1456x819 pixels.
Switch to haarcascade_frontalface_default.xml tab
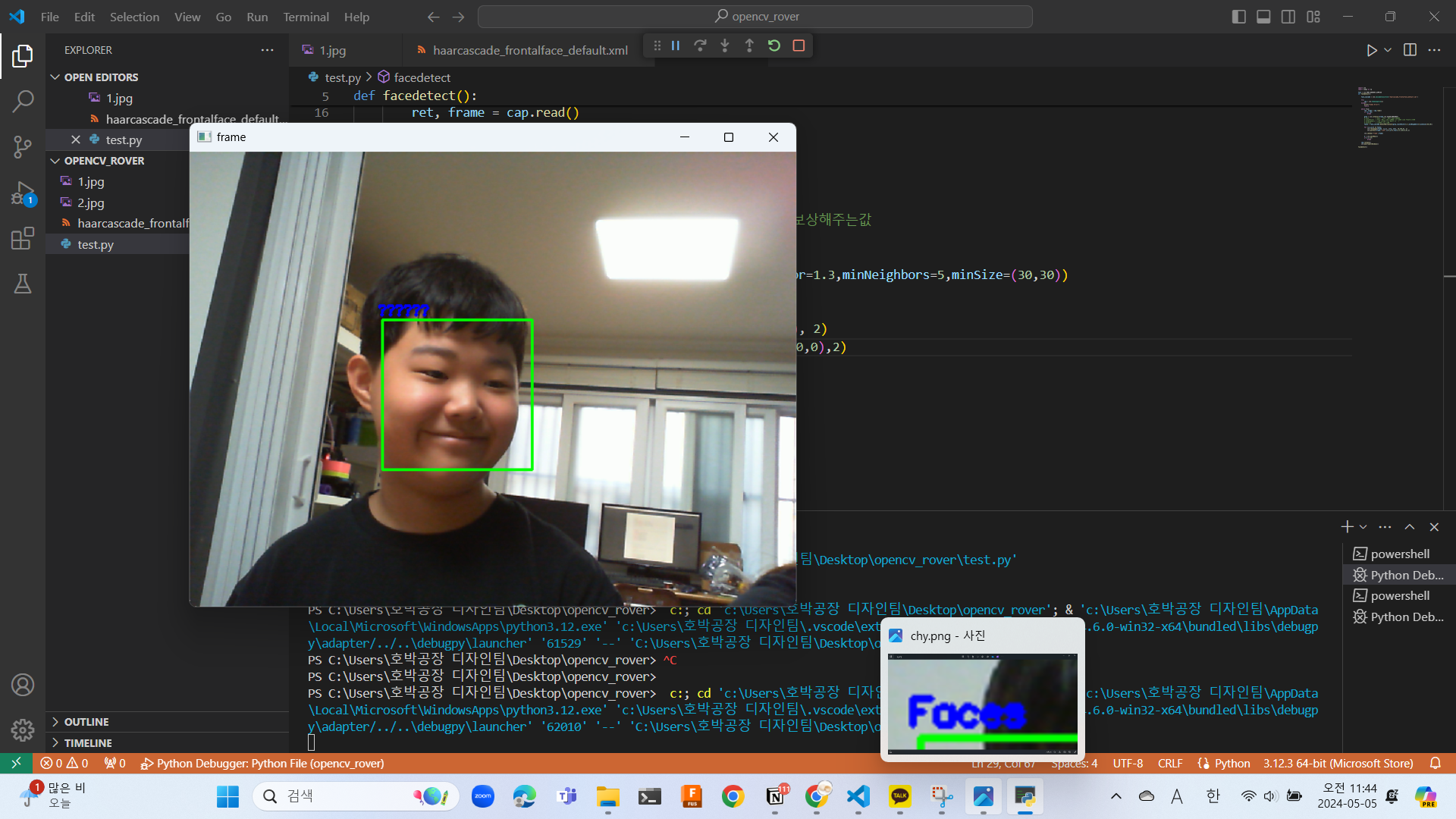530,50
